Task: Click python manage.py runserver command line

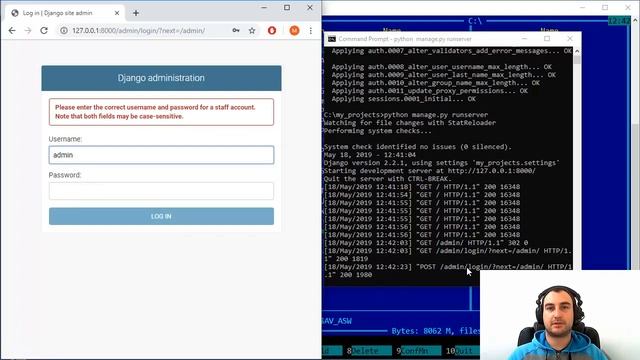Action: pyautogui.click(x=406, y=115)
